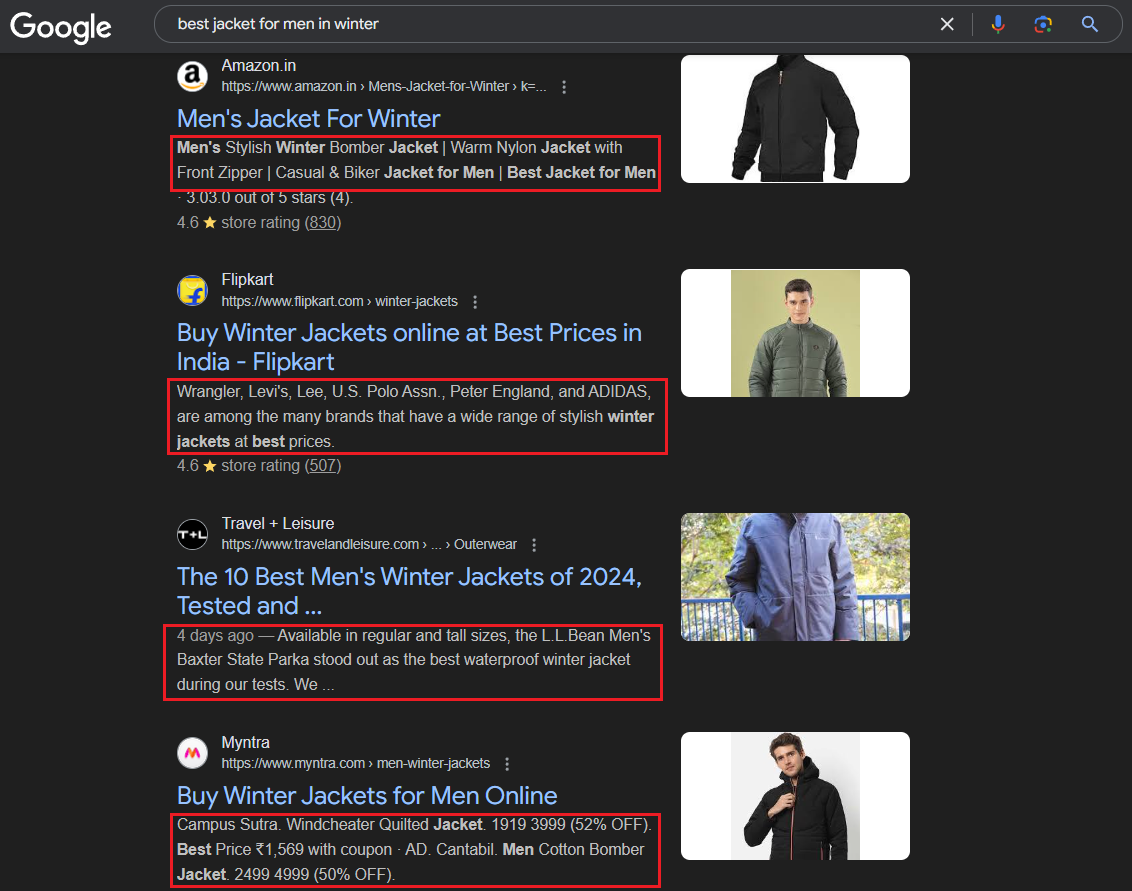Screen dimensions: 1132x891
Task: Click the Amazon.in favicon
Action: 193,76
